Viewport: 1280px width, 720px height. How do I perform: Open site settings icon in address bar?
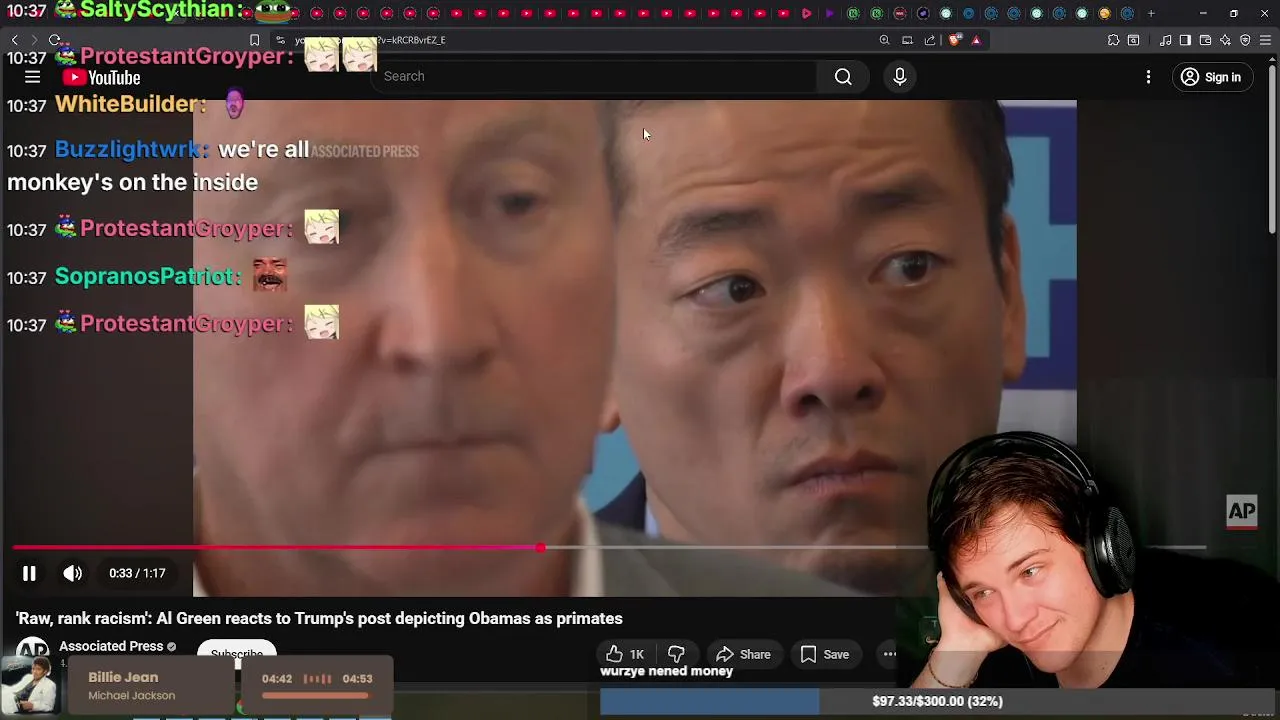point(281,40)
